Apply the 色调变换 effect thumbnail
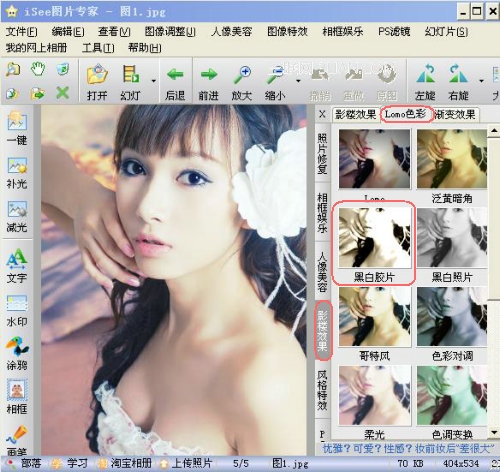Image resolution: width=500 pixels, height=472 pixels. (x=452, y=395)
